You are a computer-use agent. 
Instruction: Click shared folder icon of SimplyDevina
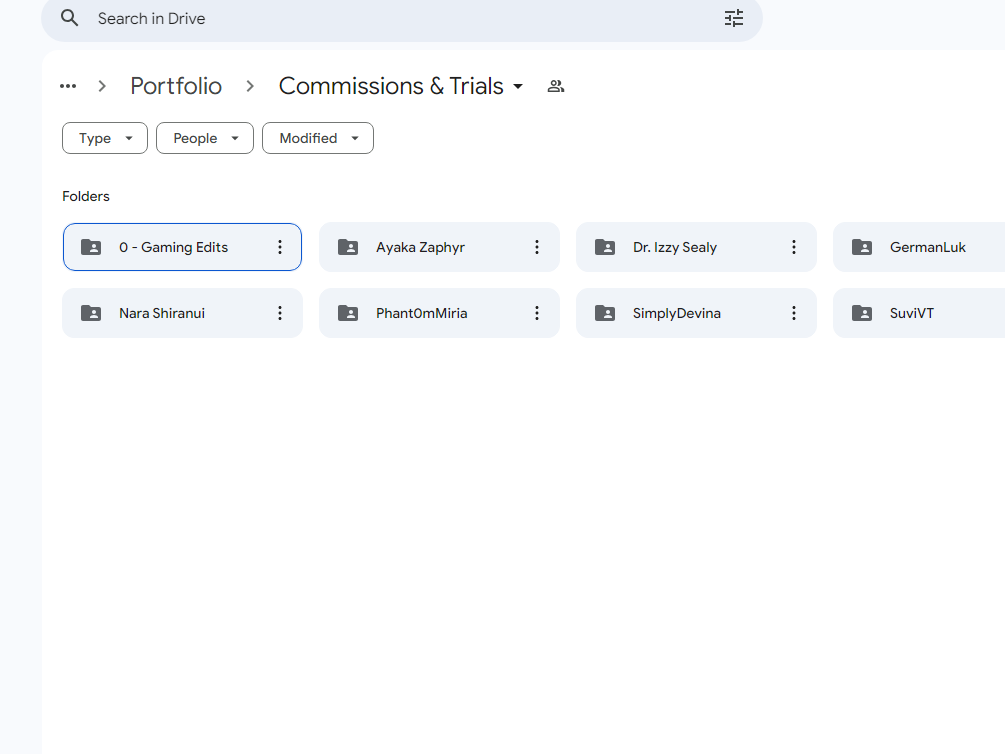point(605,313)
